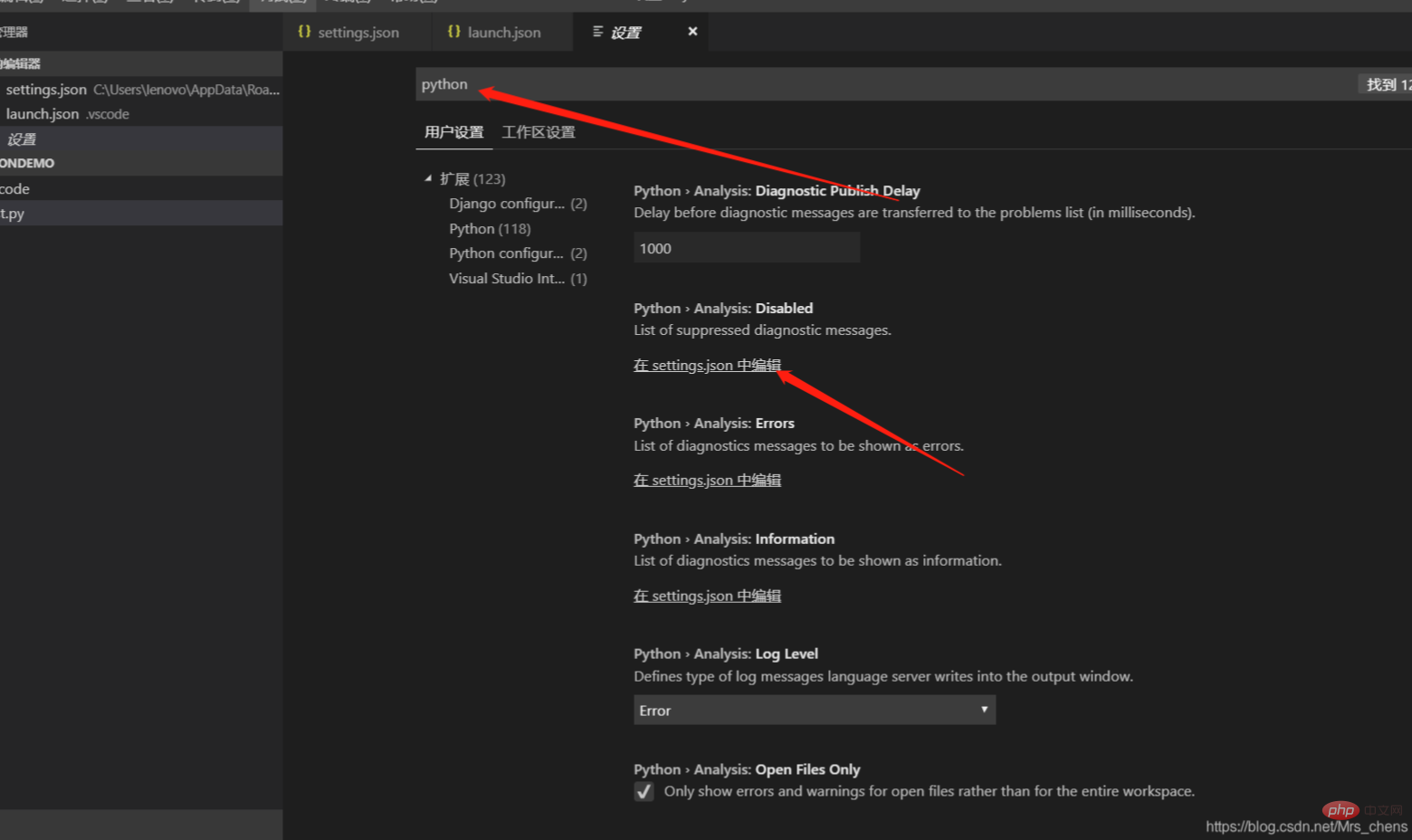
Task: Click 在 settings.json 中编辑 under Analysis: Disabled
Action: click(x=707, y=365)
